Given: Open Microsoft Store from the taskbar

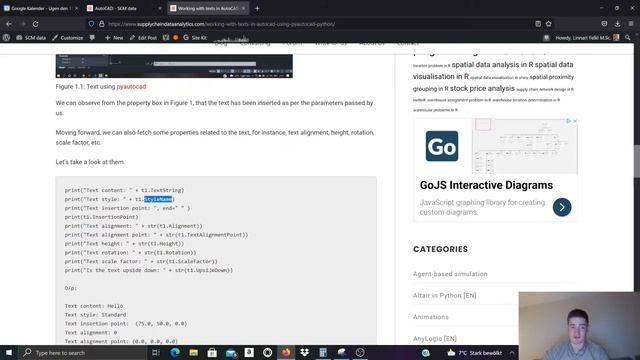Looking at the screenshot, I should point(212,353).
